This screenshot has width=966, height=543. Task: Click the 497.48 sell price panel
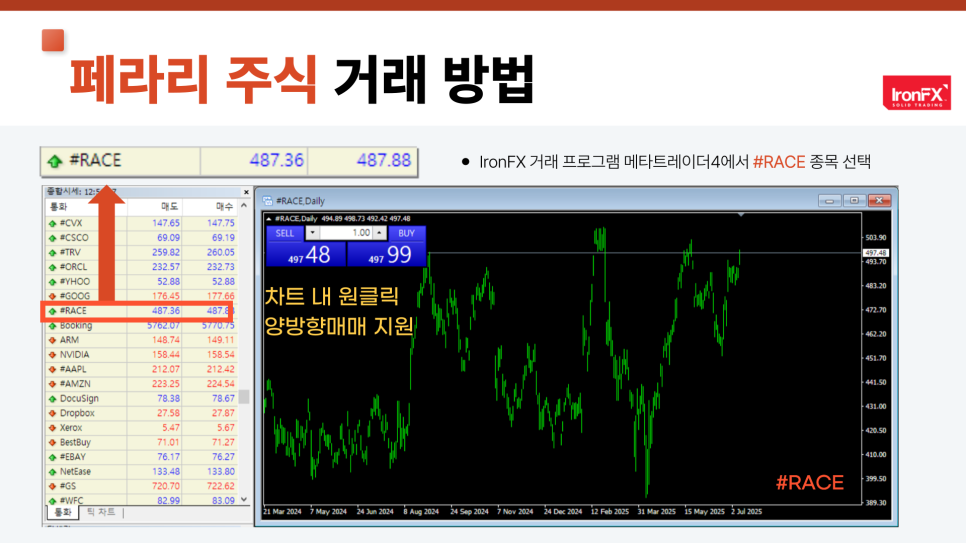coord(306,254)
